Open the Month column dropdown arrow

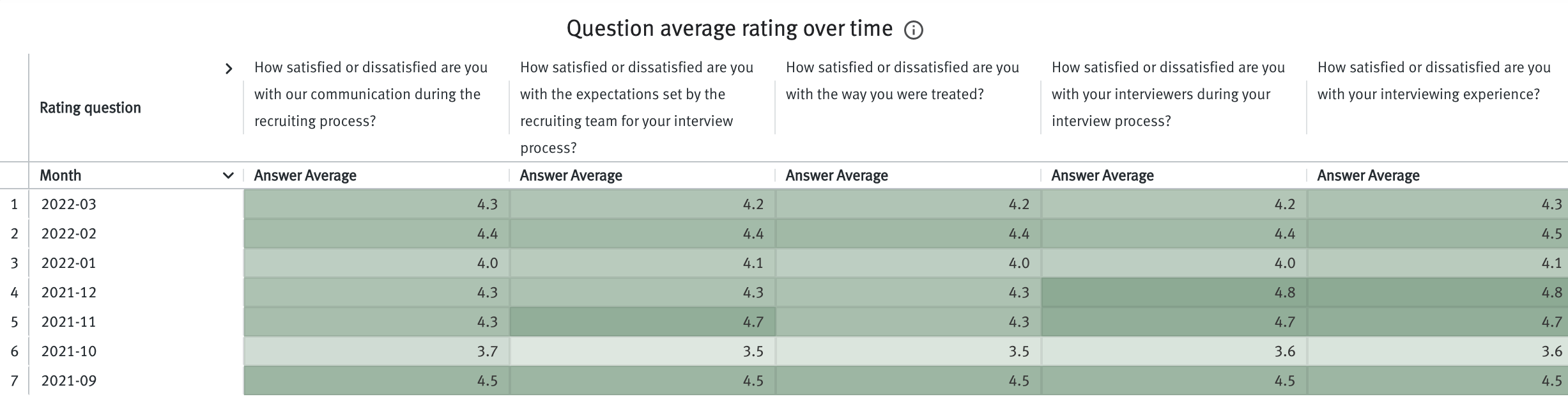(x=229, y=175)
